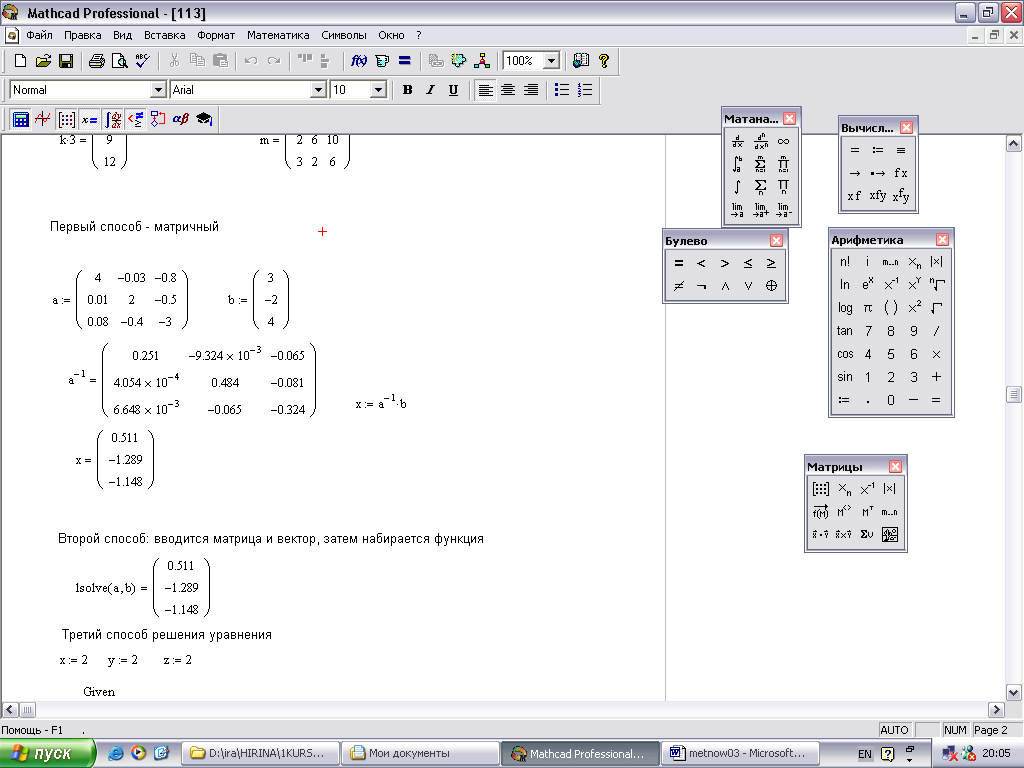Insert pi constant from Арифметика palette

(867, 308)
